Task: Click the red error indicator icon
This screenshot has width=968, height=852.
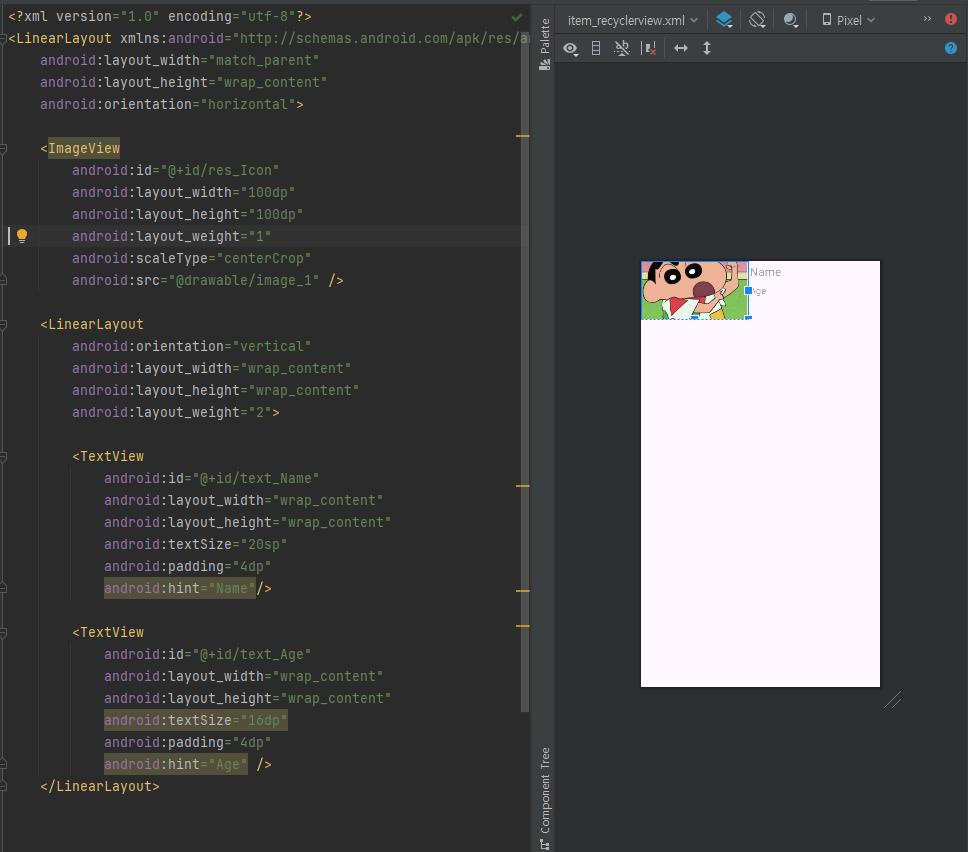Action: click(x=951, y=19)
